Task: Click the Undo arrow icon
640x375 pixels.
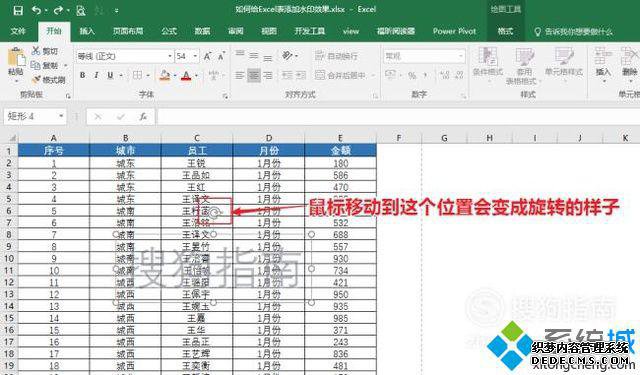Action: 36,10
